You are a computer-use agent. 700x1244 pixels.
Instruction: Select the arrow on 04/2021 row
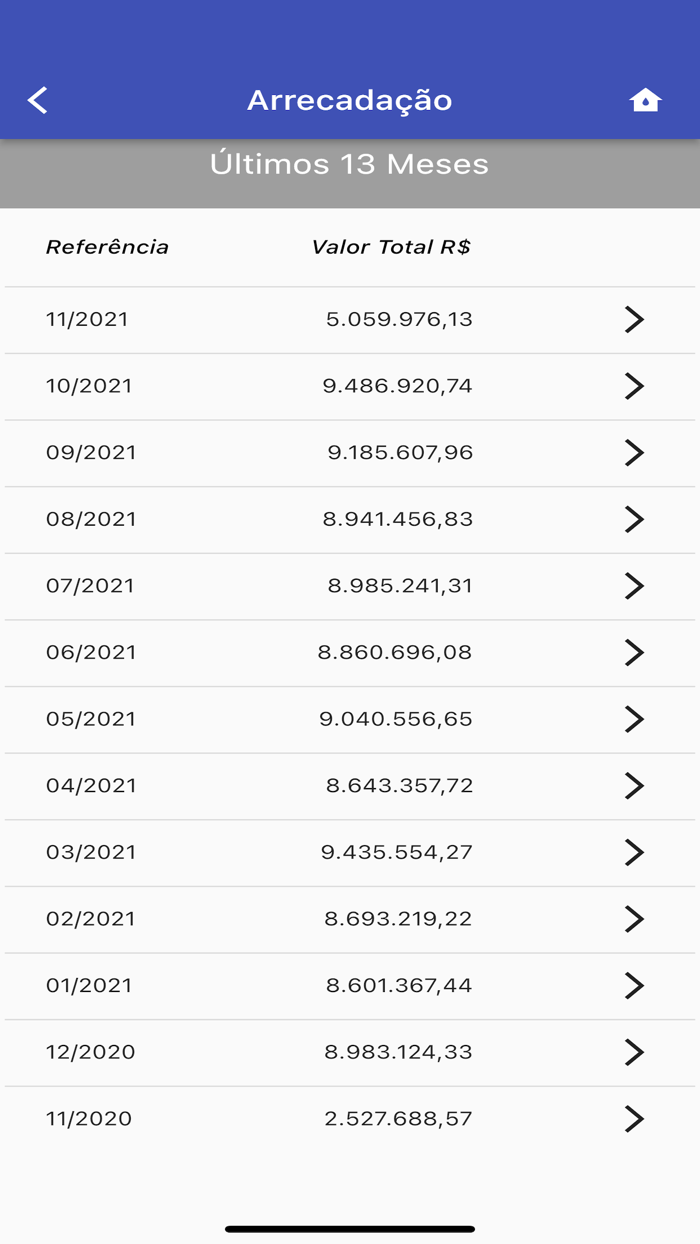634,785
